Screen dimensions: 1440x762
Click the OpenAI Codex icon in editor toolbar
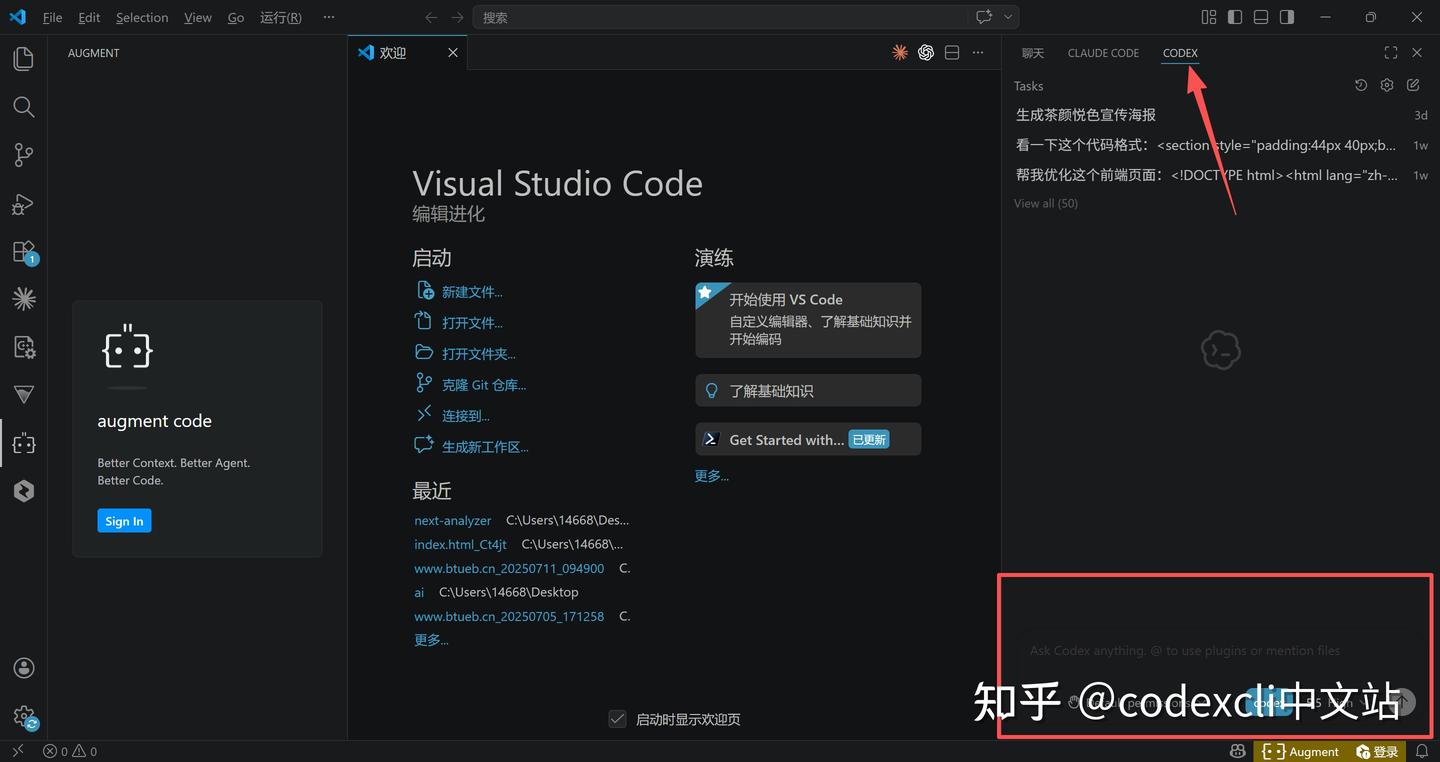pos(926,53)
